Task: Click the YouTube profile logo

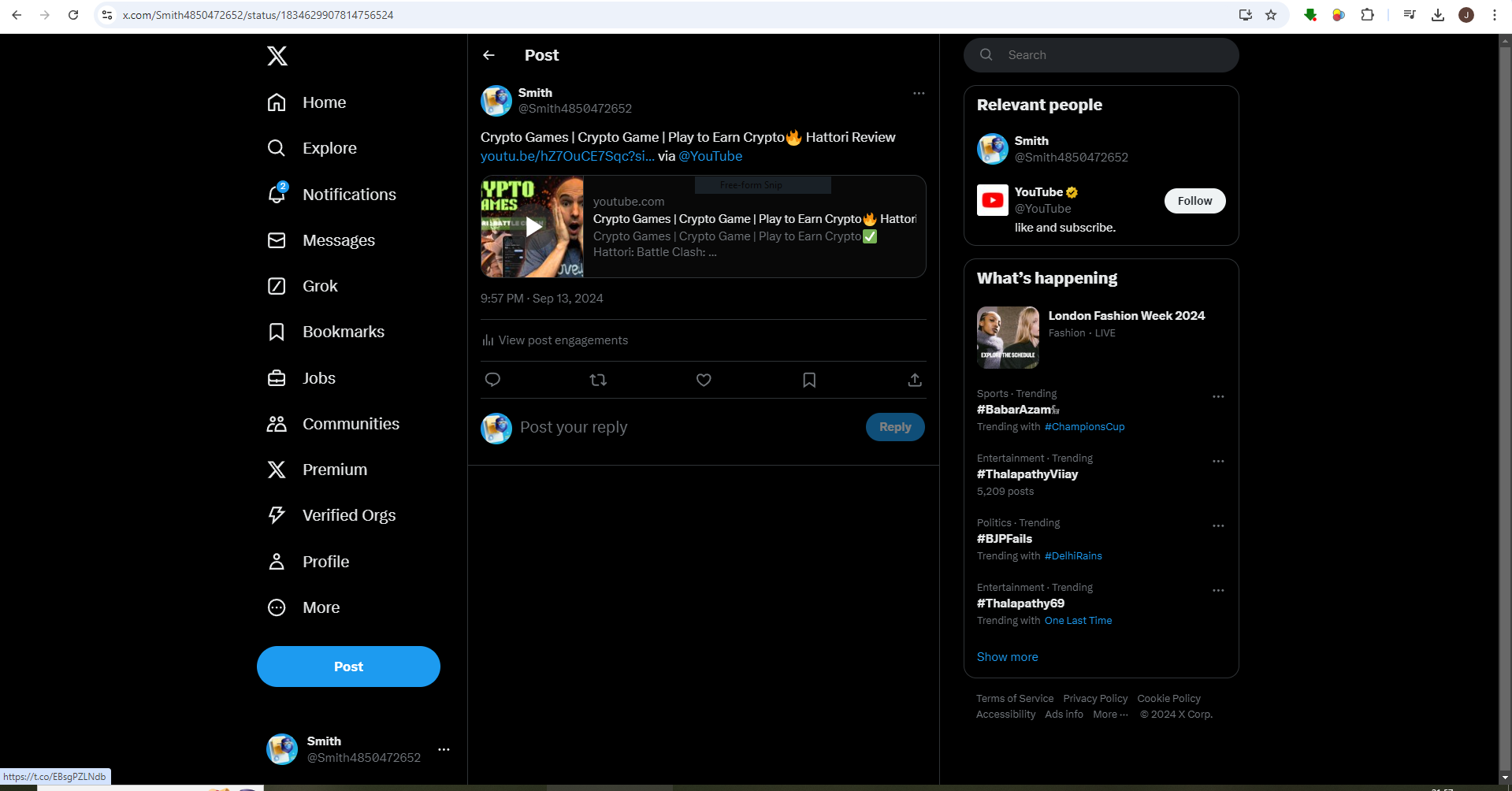Action: point(993,200)
